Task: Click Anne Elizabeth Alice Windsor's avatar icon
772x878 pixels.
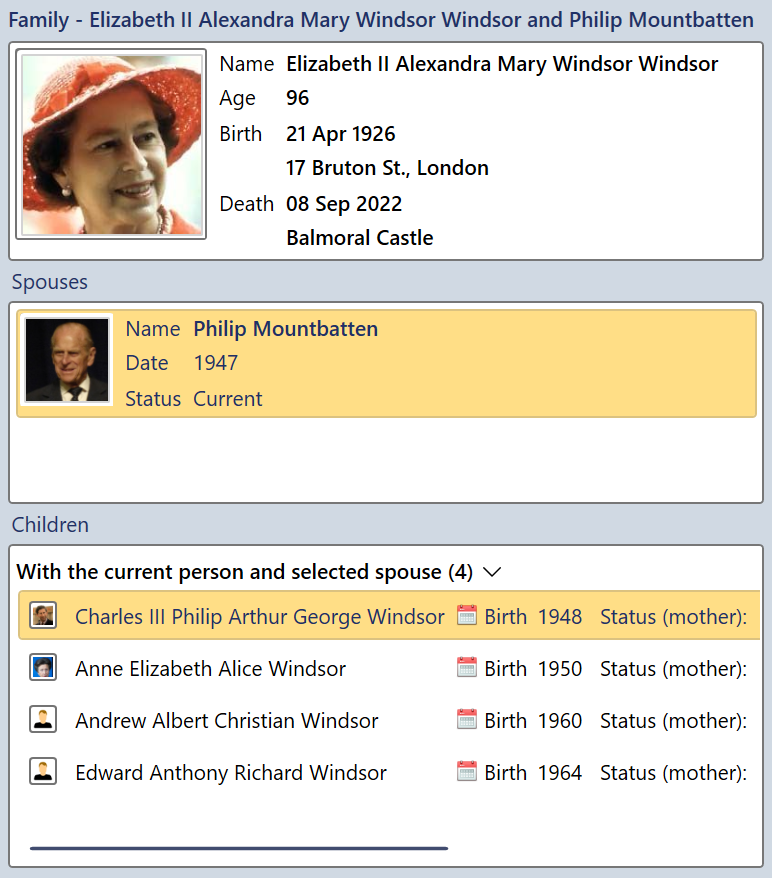Action: [43, 668]
